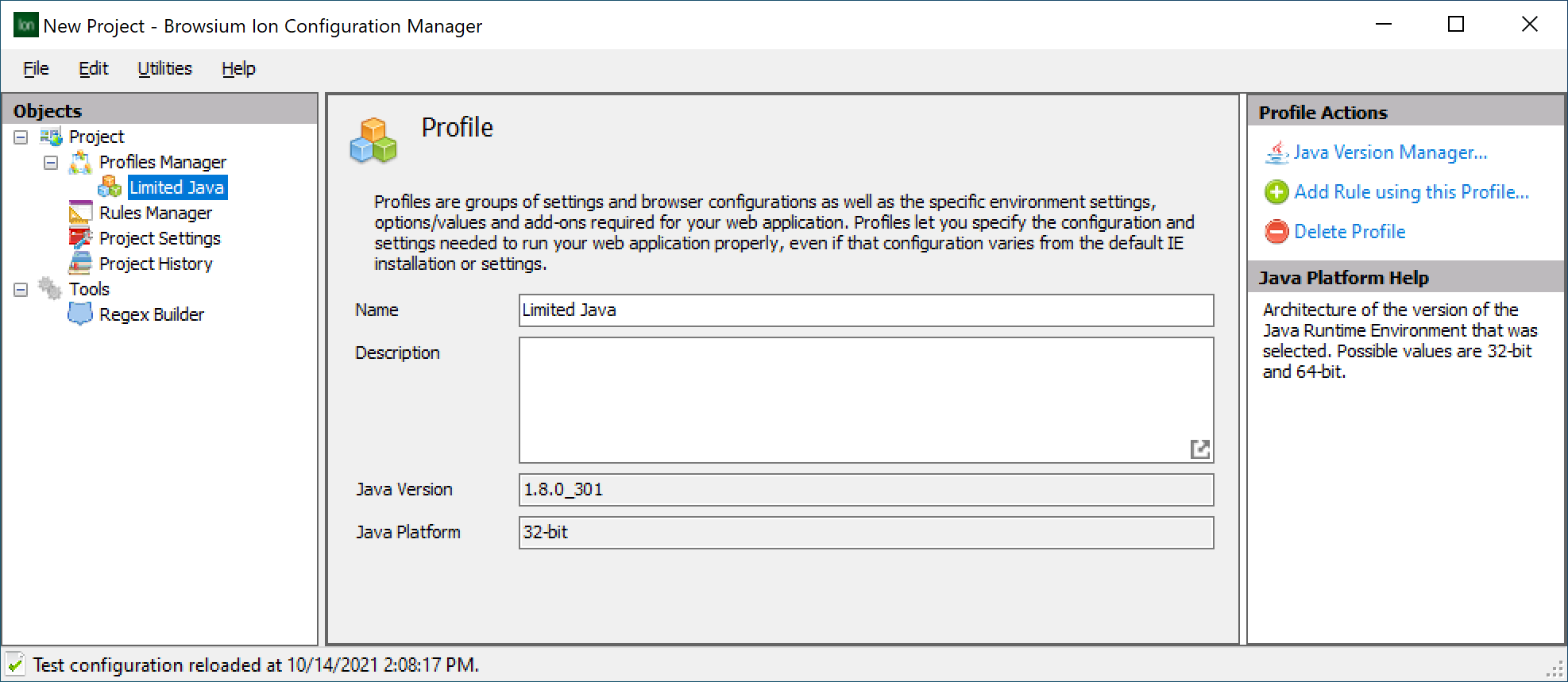Click the Project History icon
This screenshot has width=1568, height=682.
(80, 264)
